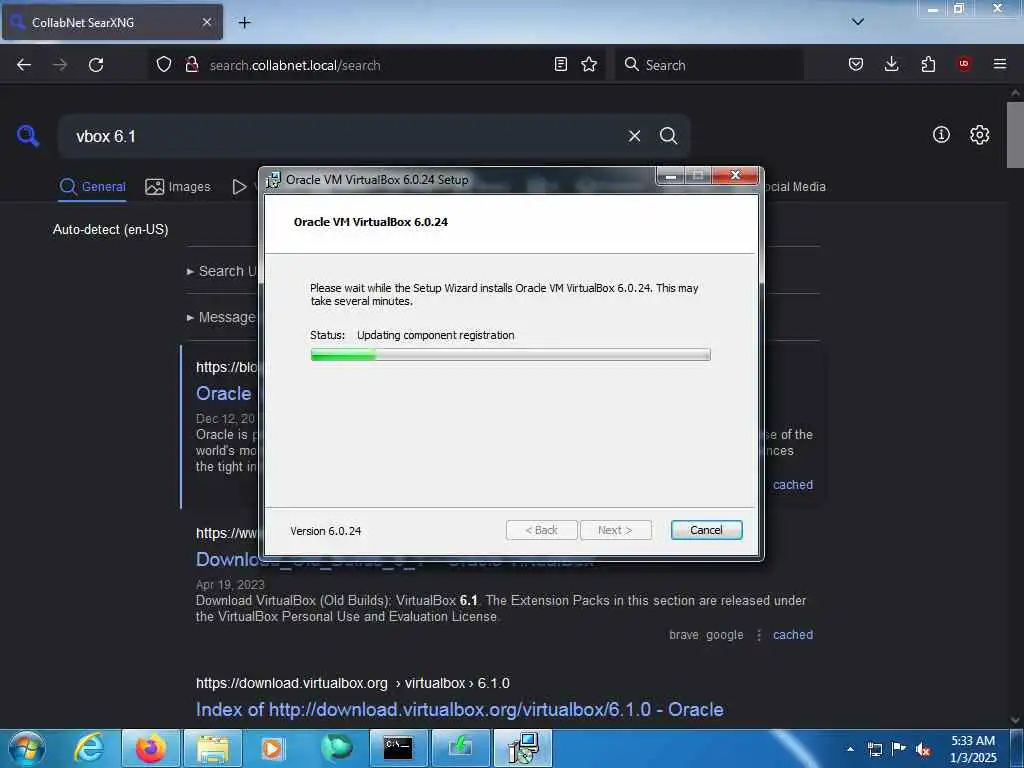The width and height of the screenshot is (1024, 768).
Task: Open a new browser tab
Action: point(244,23)
